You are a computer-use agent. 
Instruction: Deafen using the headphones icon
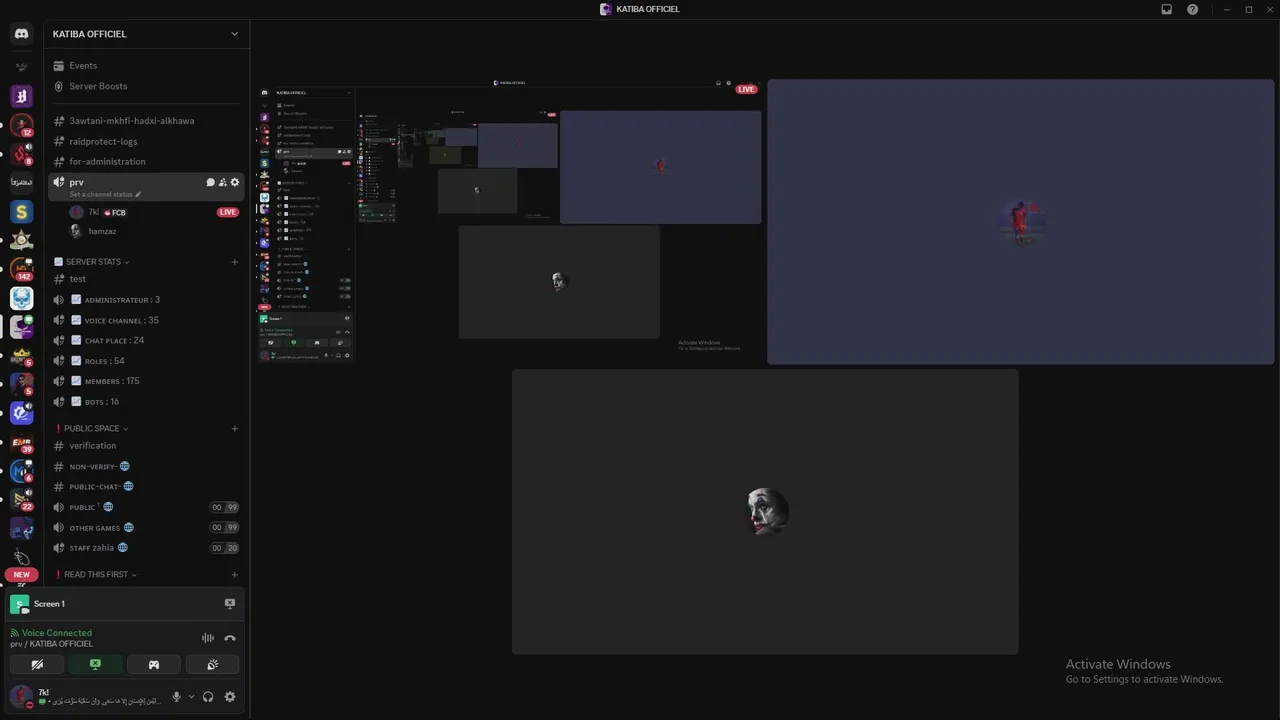pos(208,697)
